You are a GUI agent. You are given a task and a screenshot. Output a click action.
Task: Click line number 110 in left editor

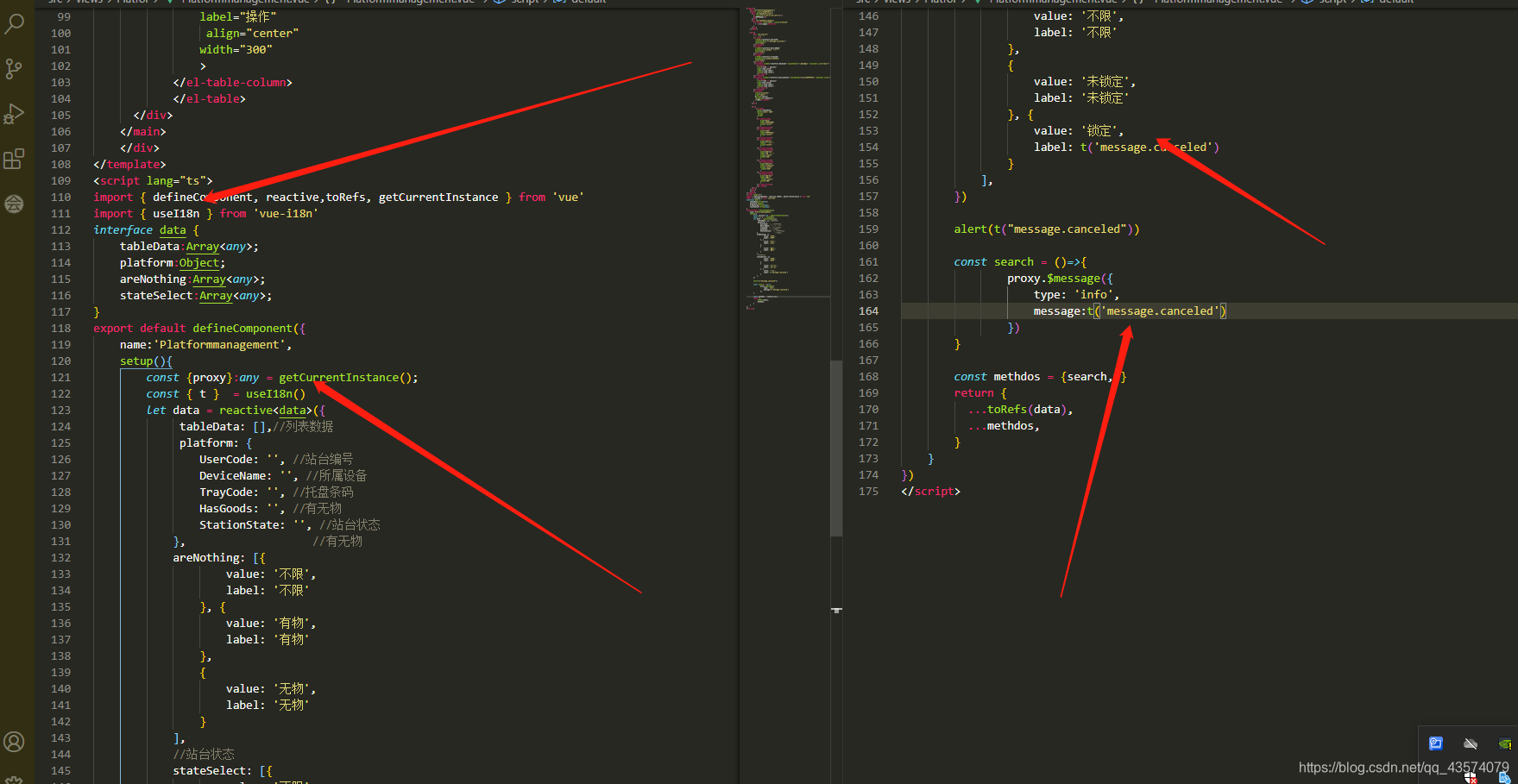point(61,198)
